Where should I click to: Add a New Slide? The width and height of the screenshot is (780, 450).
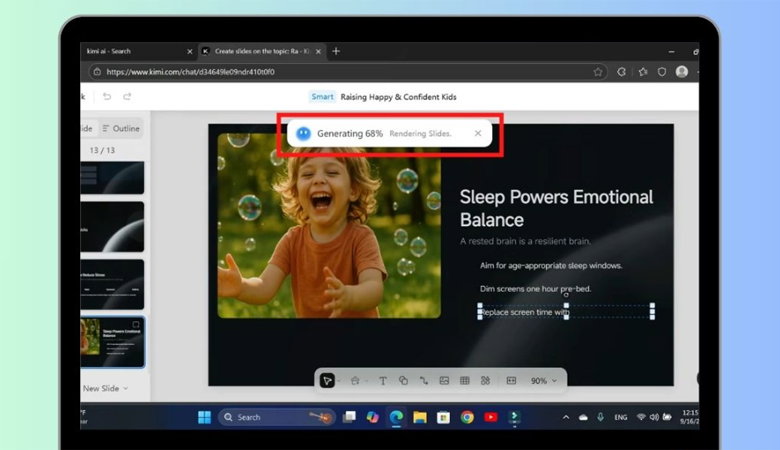(101, 388)
